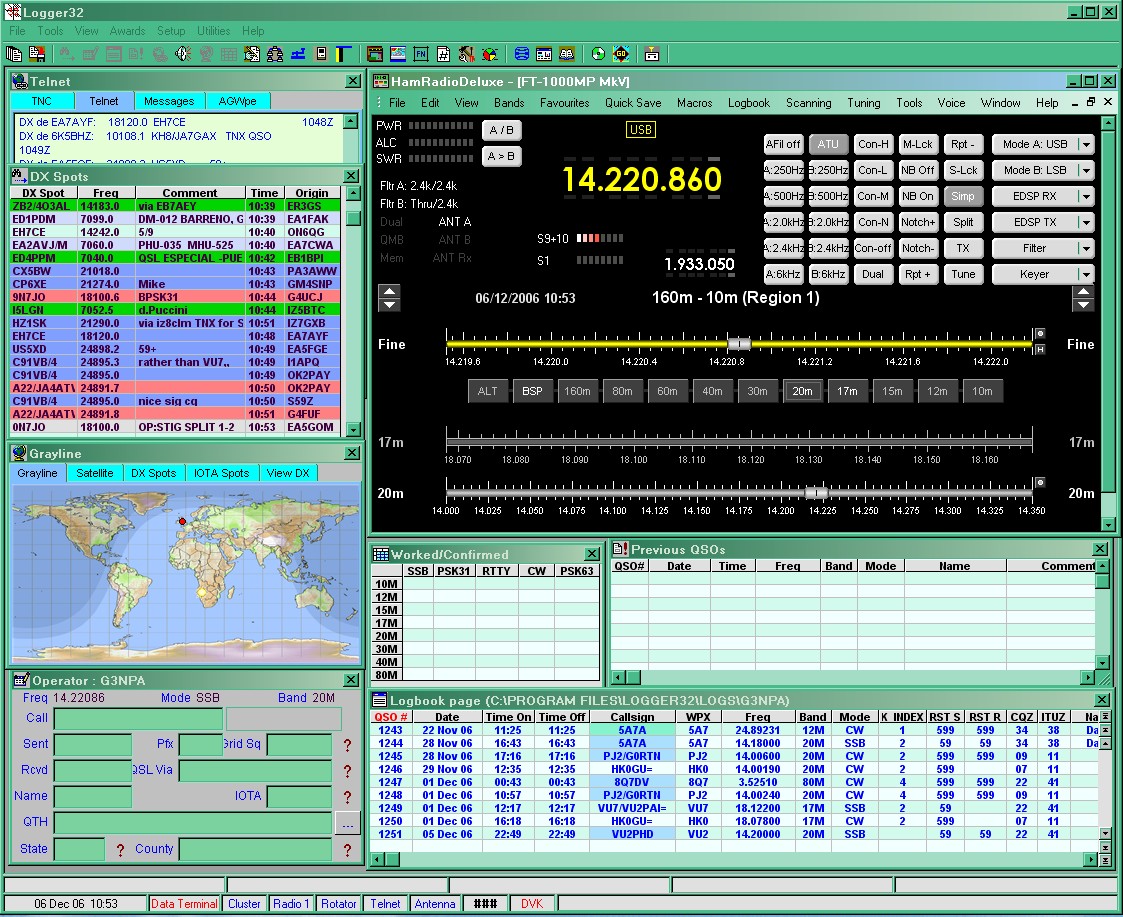Click the NB Off button
The image size is (1123, 917).
(917, 170)
